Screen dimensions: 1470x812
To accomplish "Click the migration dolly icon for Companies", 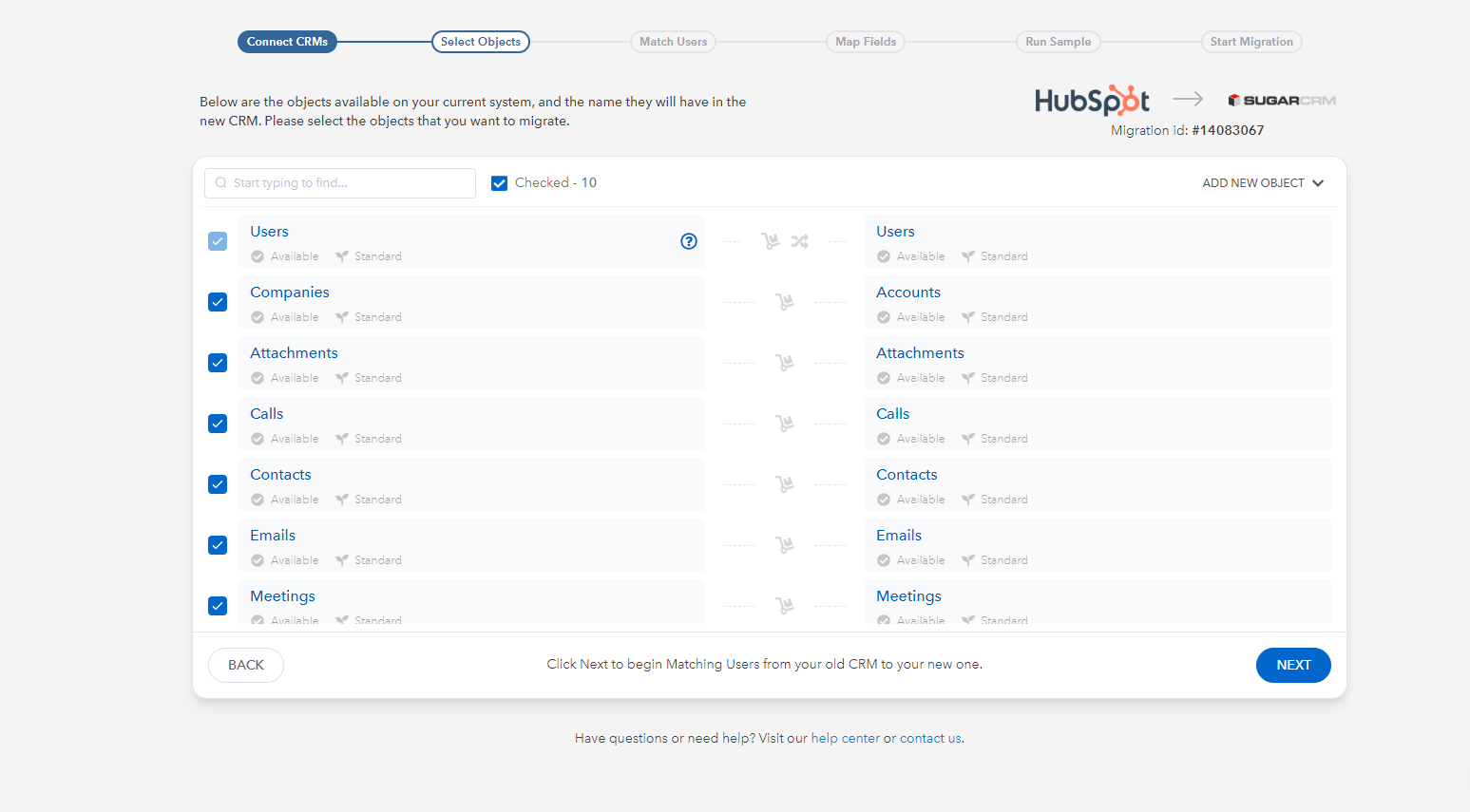I will point(784,301).
